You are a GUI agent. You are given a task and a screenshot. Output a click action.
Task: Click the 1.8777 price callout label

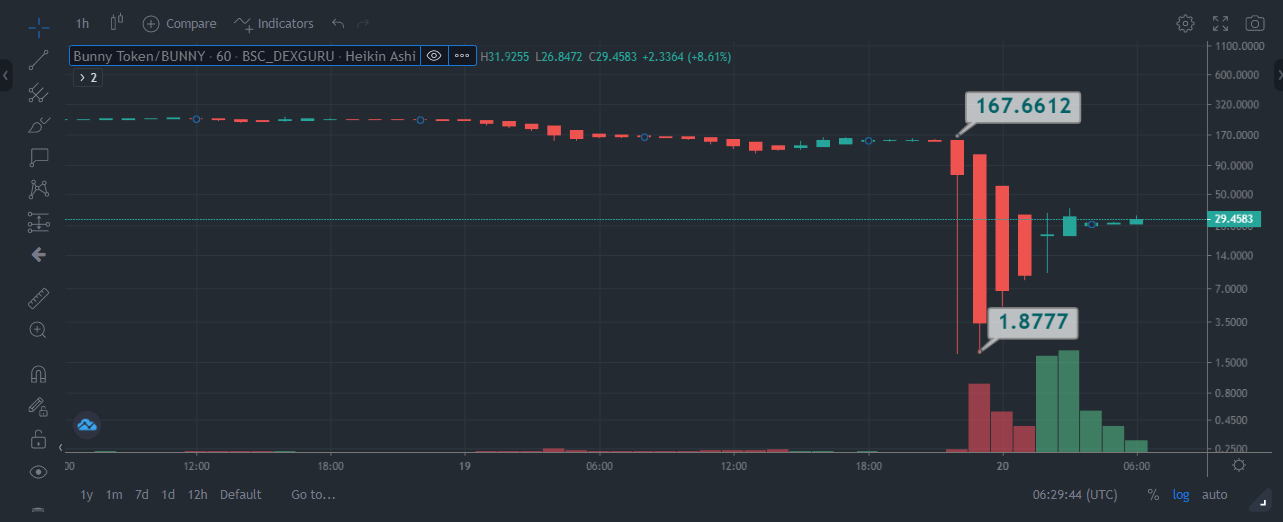click(x=1034, y=322)
